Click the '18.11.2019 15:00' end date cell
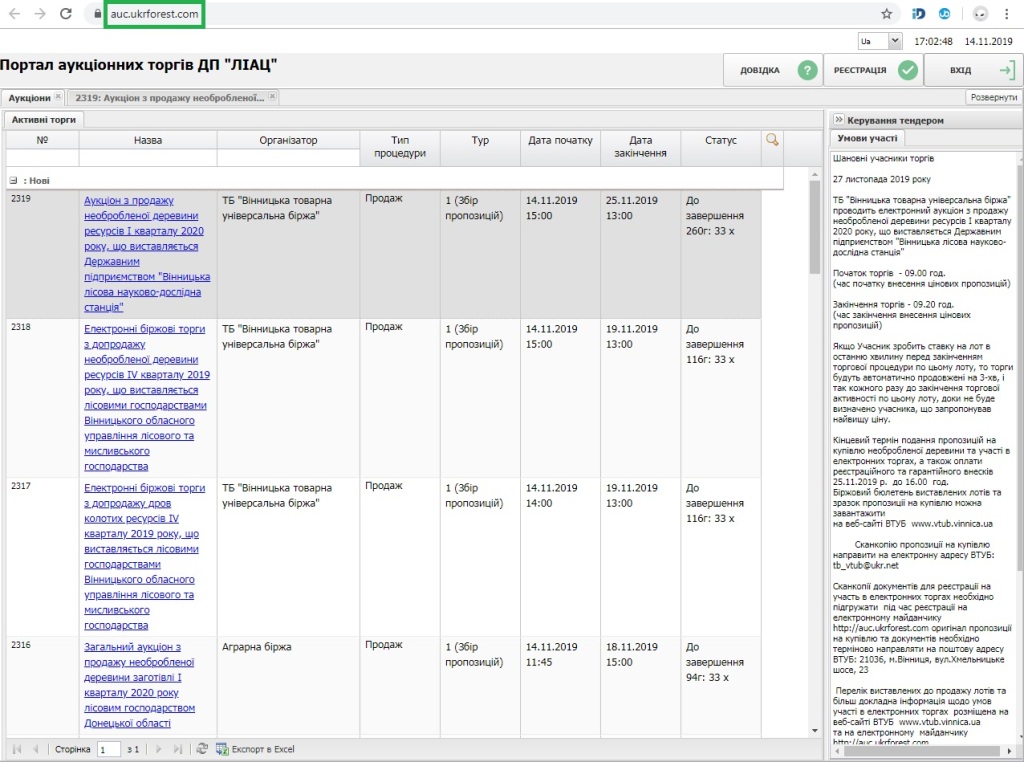Viewport: 1024px width, 762px height. click(x=641, y=686)
